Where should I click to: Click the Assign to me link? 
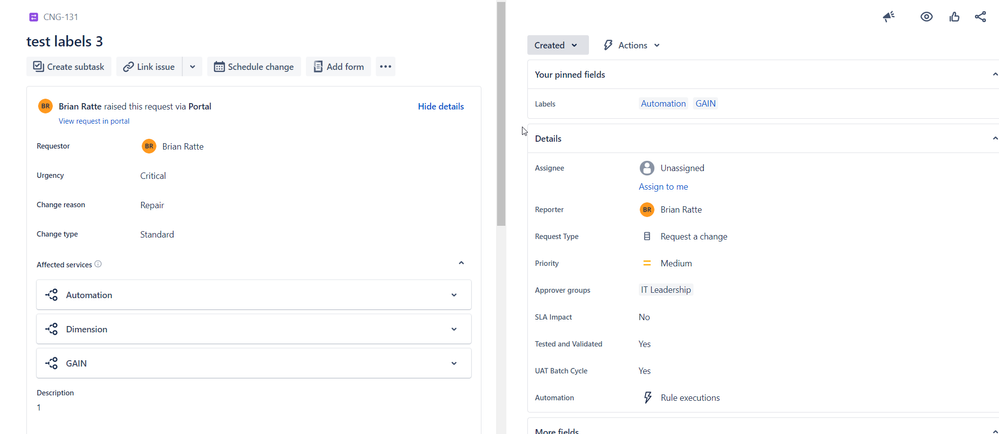click(663, 187)
